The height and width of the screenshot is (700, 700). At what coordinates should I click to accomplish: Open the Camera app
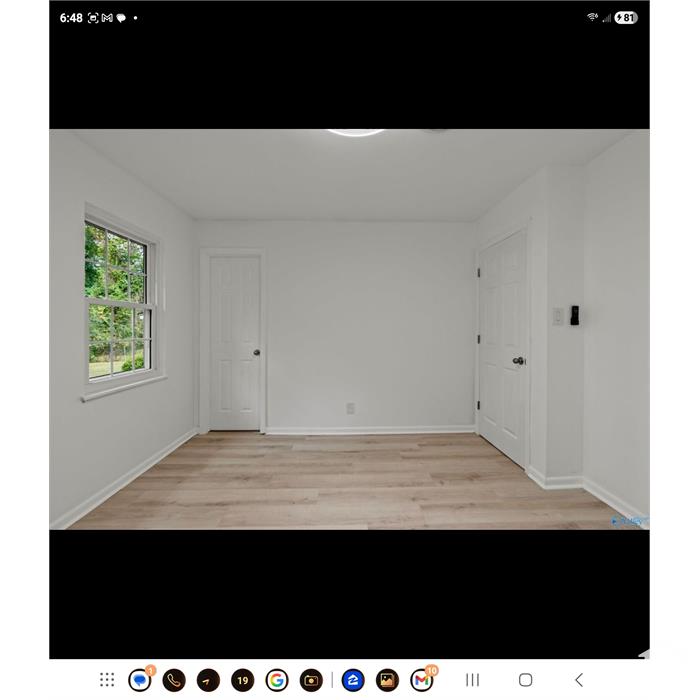tap(311, 680)
